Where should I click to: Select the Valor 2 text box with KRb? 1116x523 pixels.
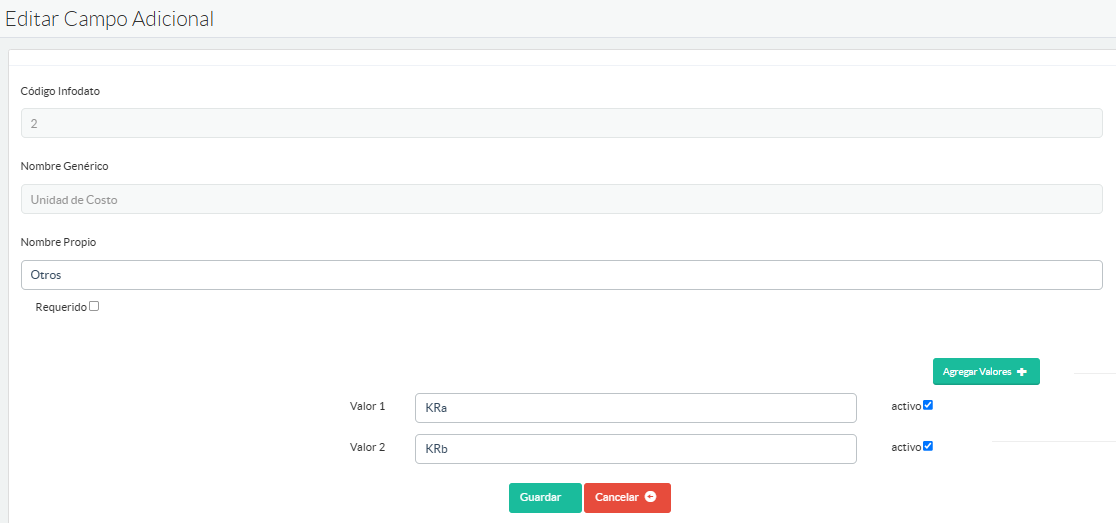[x=635, y=449]
